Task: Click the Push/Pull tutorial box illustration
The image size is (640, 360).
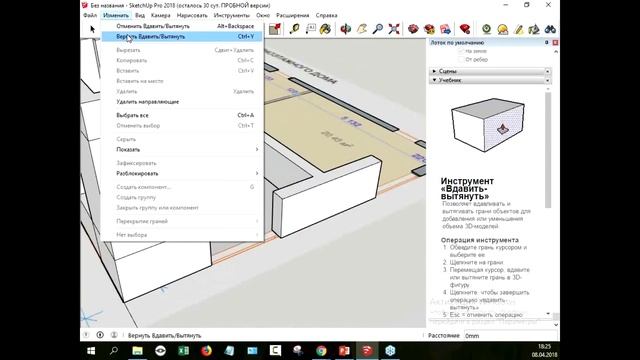Action: coord(488,125)
